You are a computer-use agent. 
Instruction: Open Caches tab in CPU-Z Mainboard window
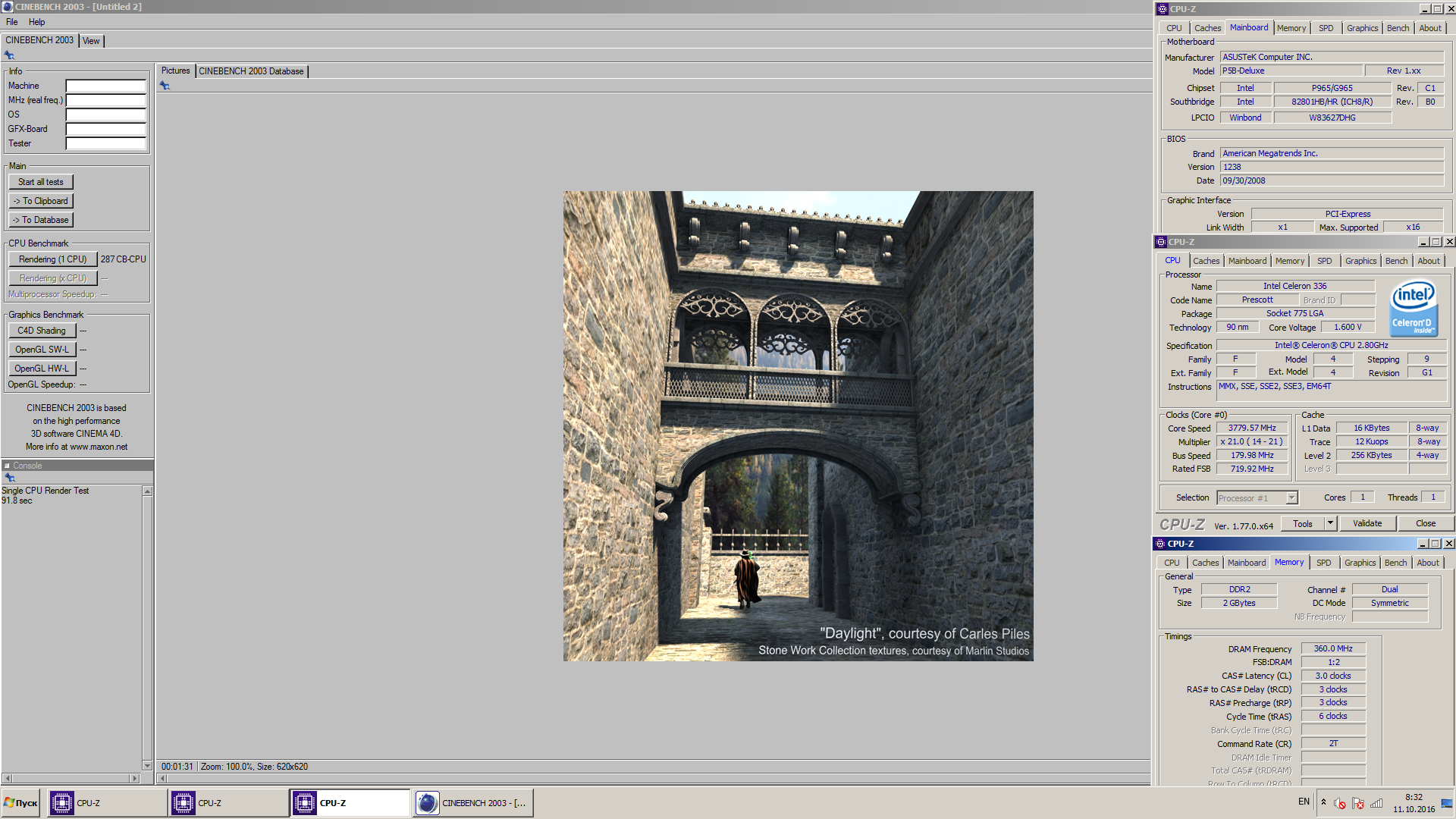[x=1207, y=28]
